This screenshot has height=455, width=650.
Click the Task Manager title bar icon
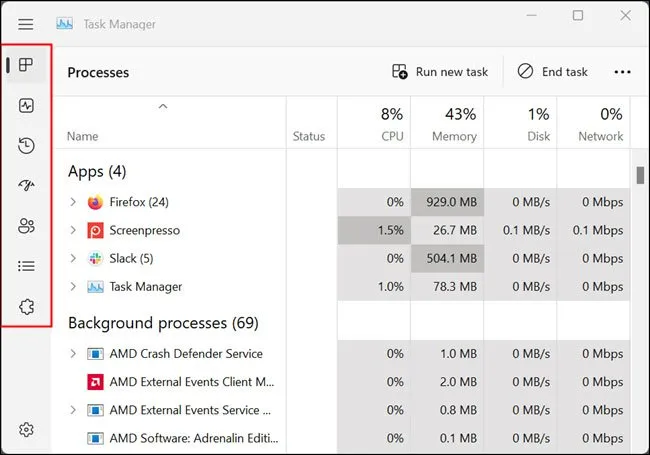click(64, 24)
